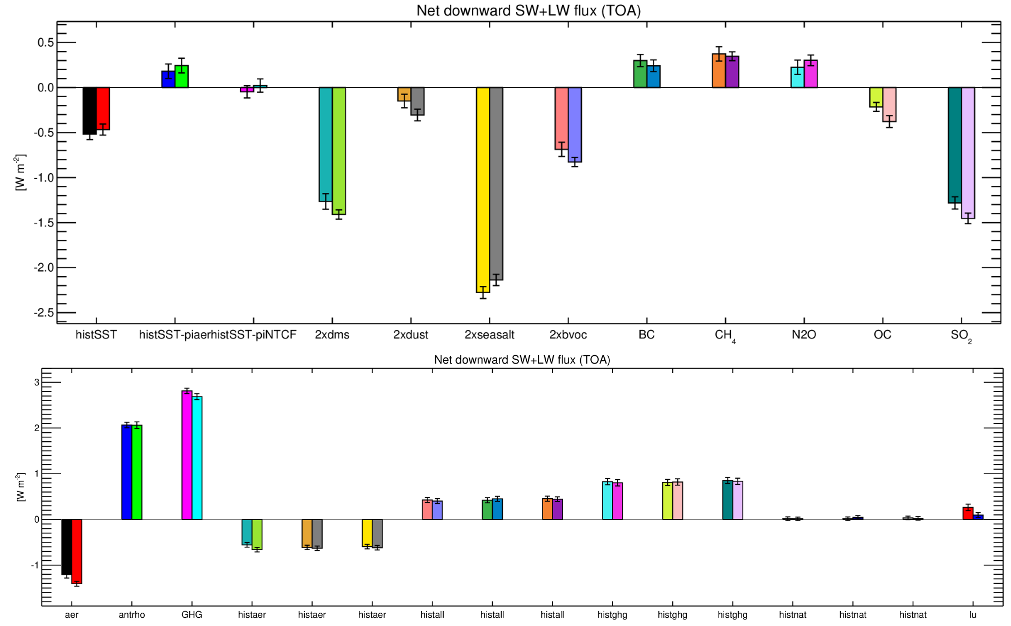Click the black histSST bar

(x=90, y=111)
